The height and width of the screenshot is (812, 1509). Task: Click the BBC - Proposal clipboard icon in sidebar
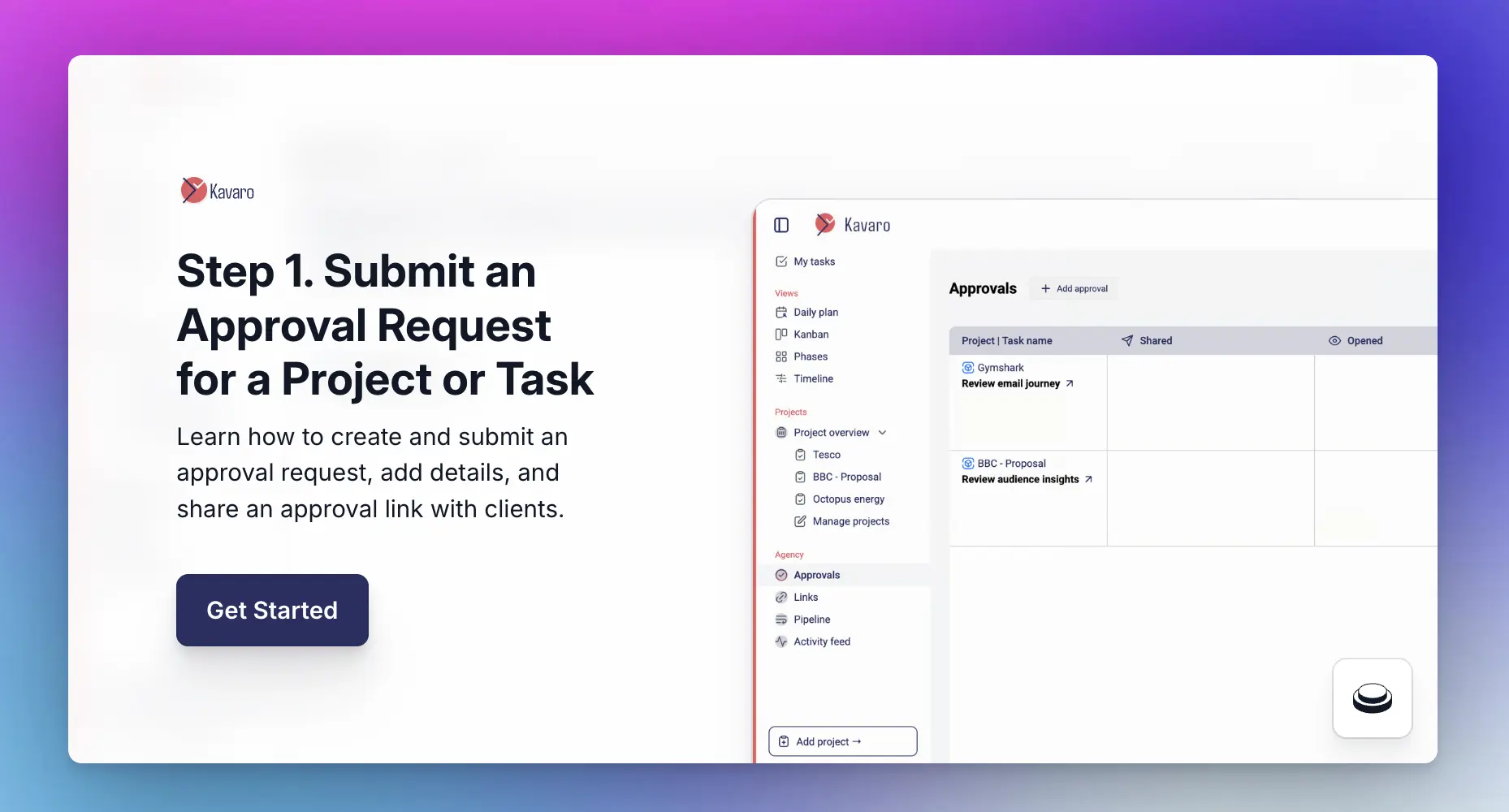point(800,477)
